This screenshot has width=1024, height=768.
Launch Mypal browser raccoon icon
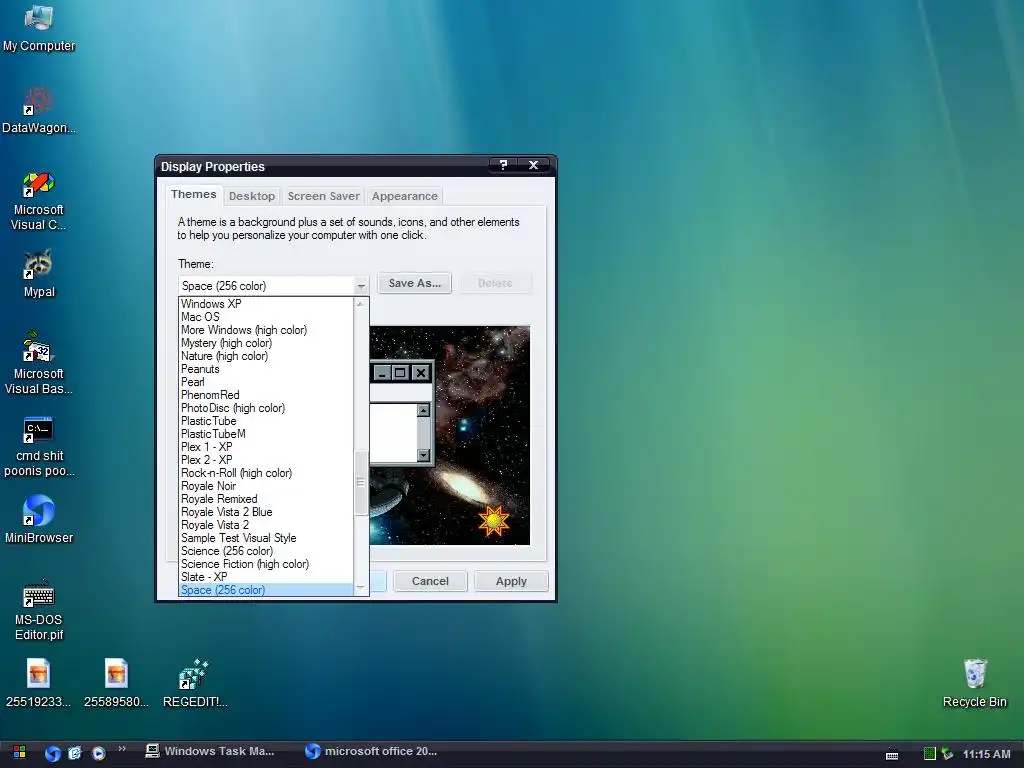pos(39,274)
